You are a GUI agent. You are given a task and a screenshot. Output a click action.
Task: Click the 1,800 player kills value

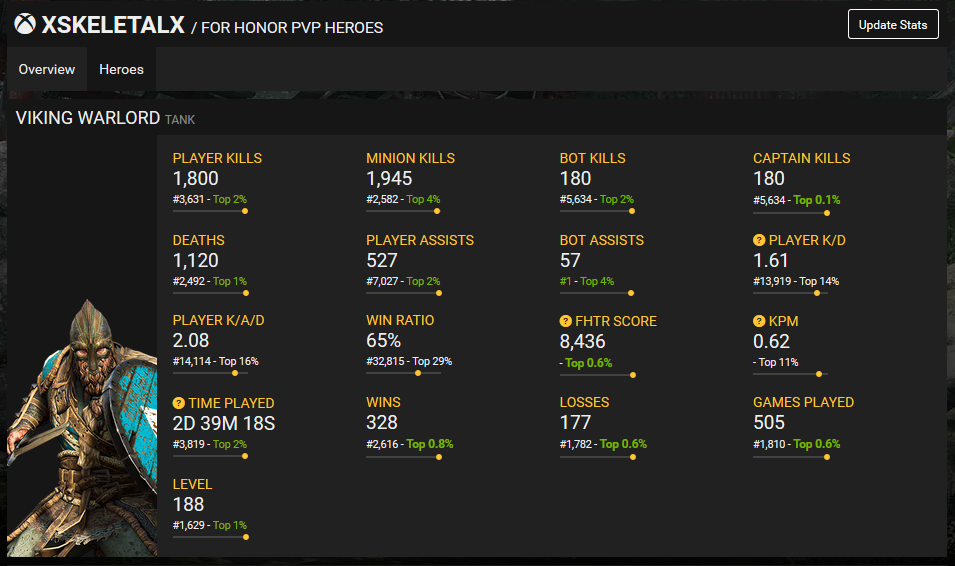[196, 179]
